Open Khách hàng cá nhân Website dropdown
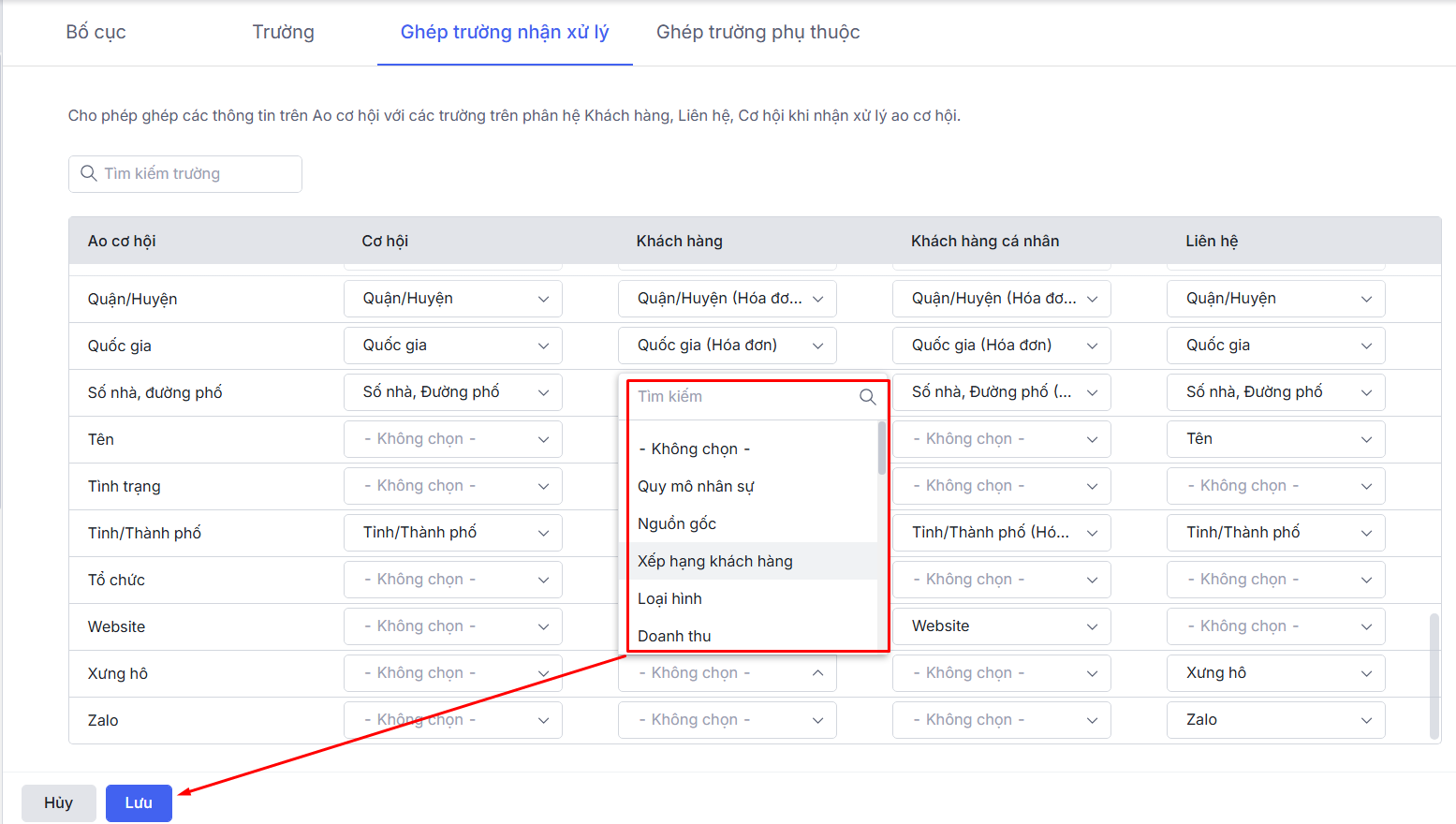1456x824 pixels. pos(1001,626)
